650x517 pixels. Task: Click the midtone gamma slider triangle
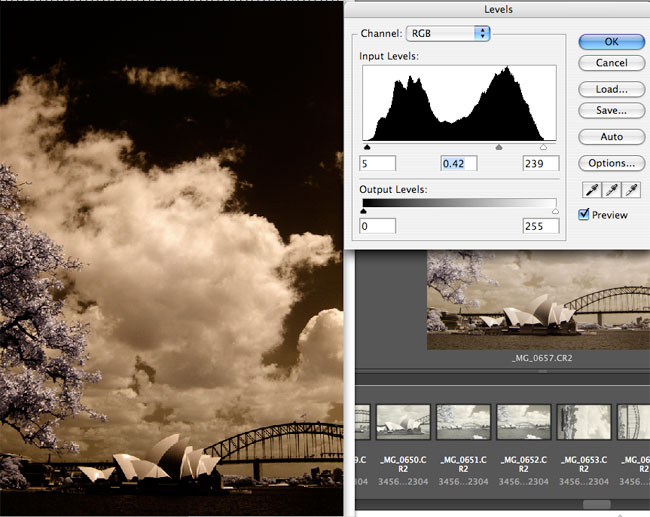pos(499,147)
